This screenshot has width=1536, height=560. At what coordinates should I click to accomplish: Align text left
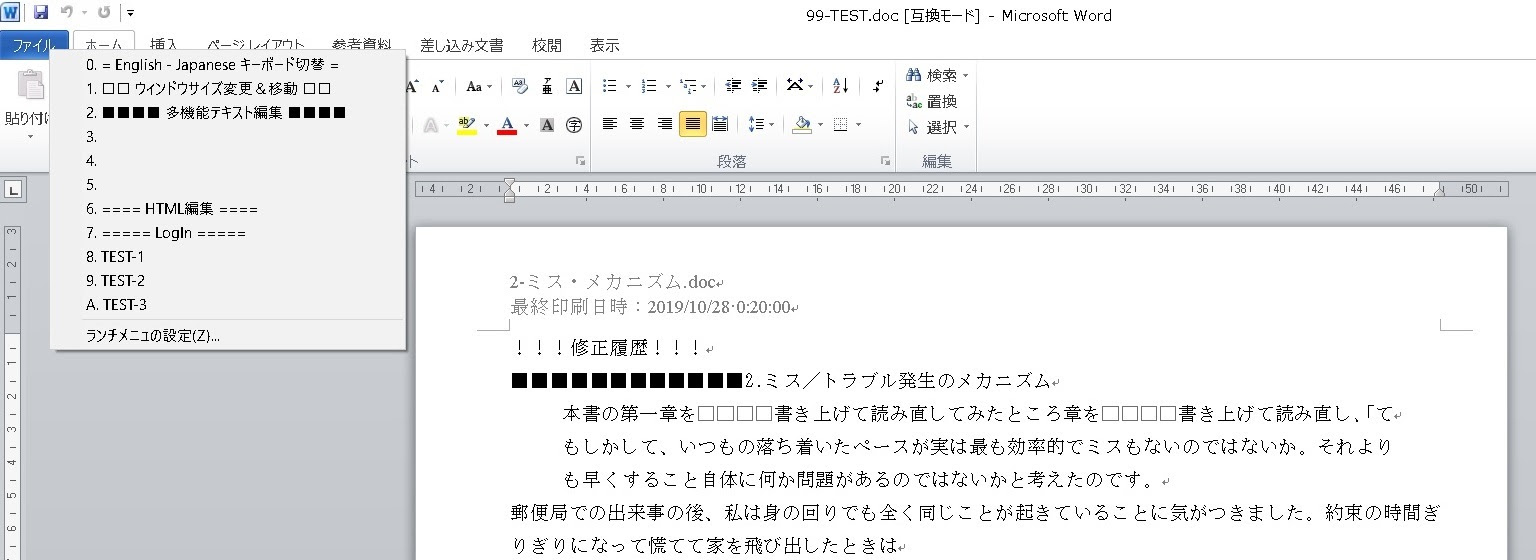(x=609, y=125)
